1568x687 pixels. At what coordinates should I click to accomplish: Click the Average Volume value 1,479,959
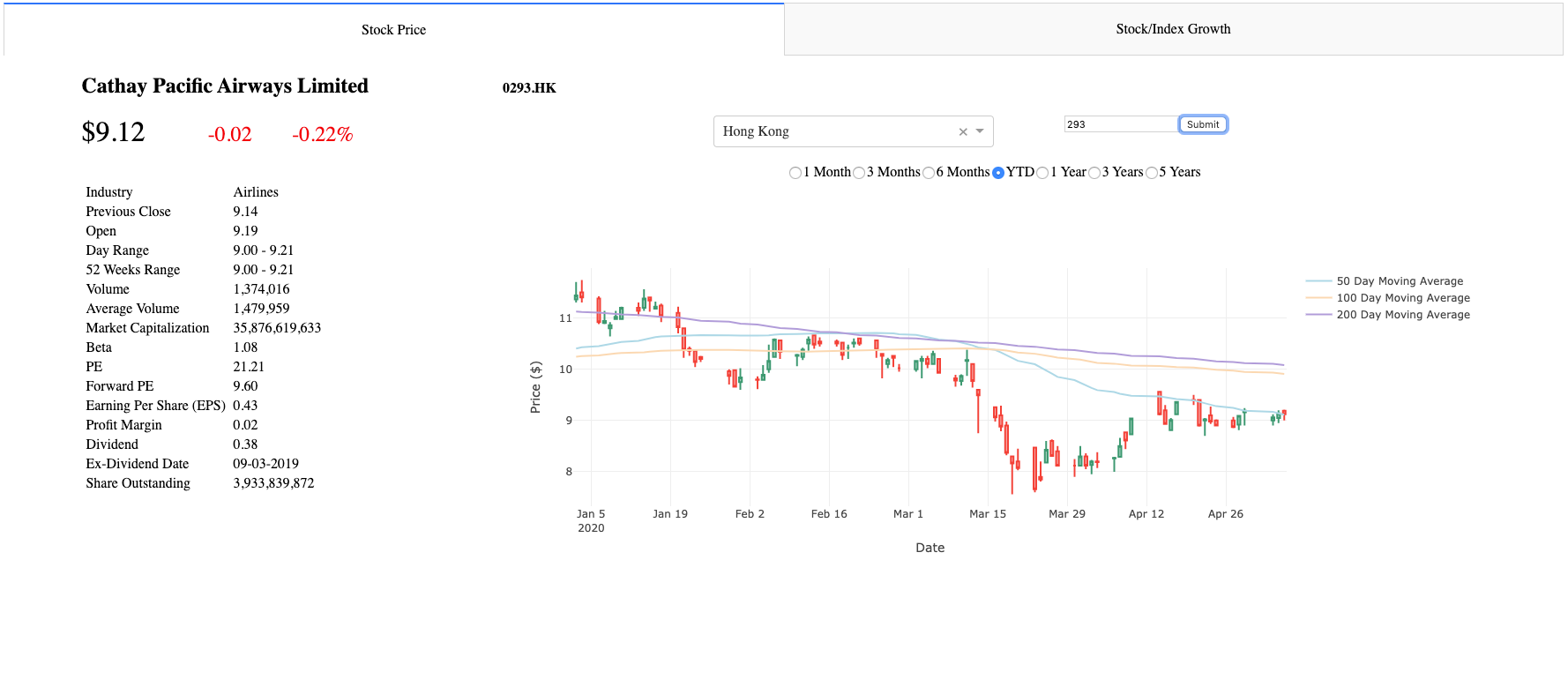click(261, 309)
